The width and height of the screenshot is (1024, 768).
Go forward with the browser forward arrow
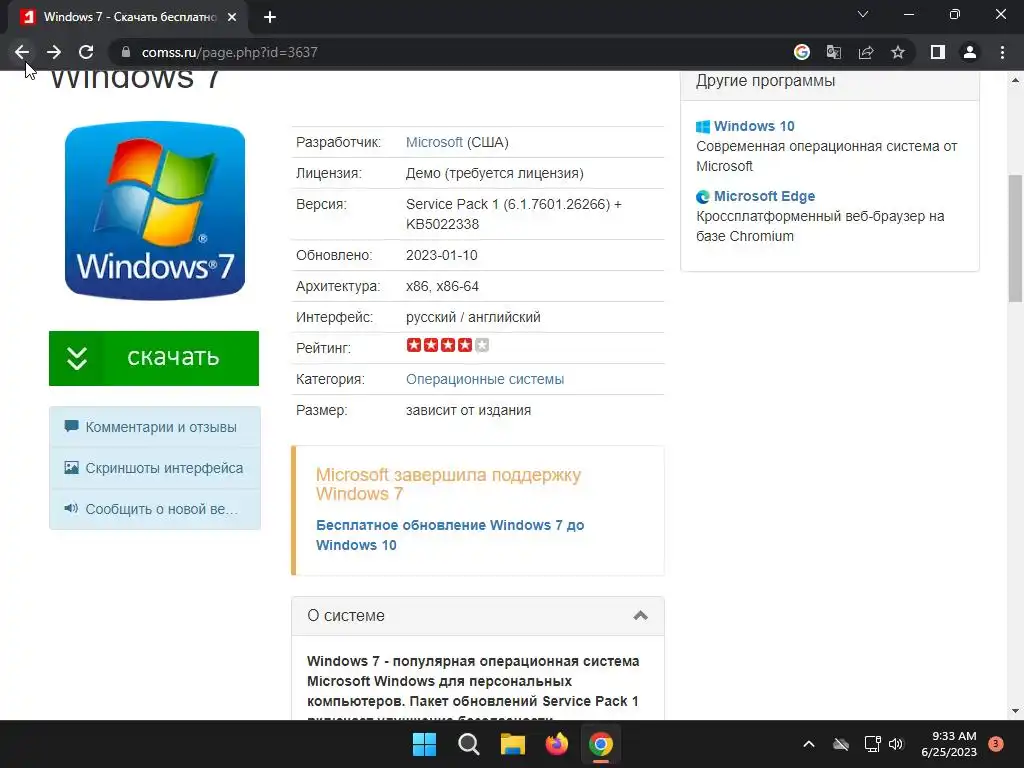click(x=54, y=52)
